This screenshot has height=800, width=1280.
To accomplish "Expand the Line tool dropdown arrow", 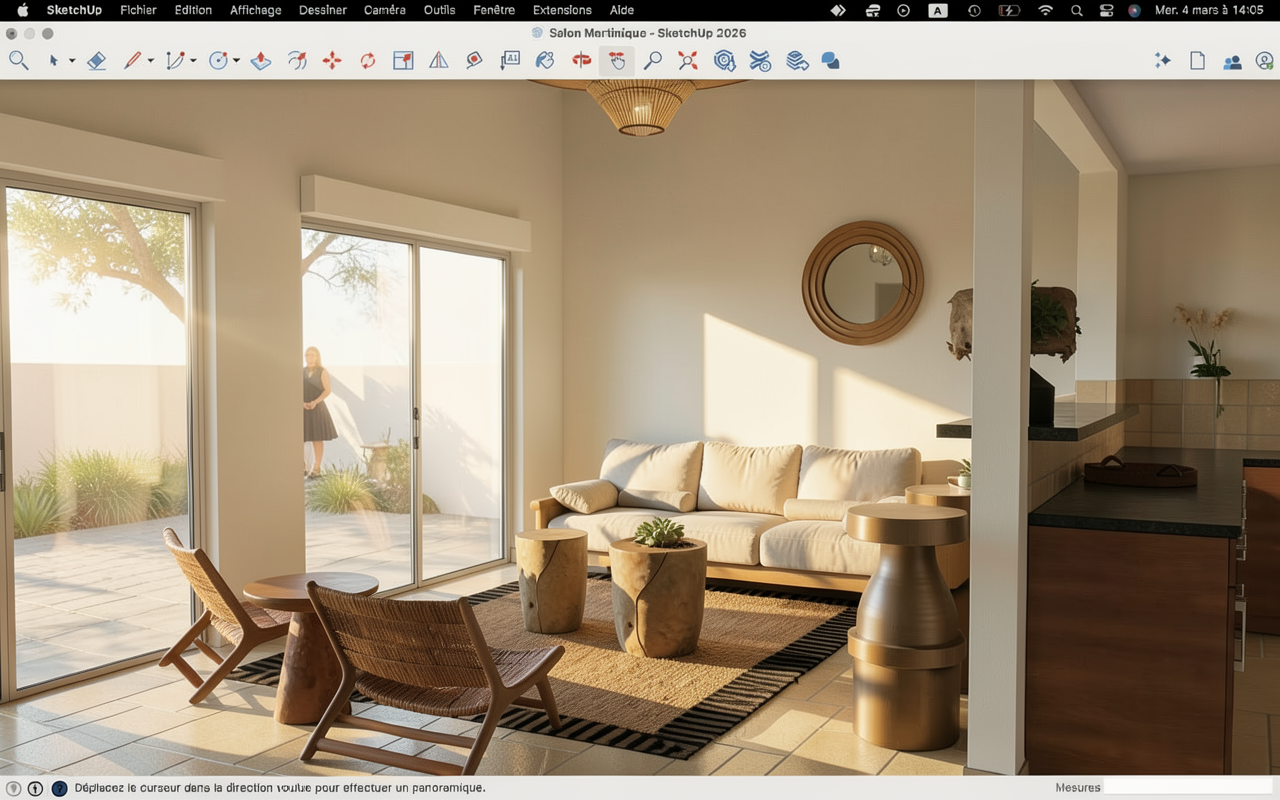I will (151, 61).
